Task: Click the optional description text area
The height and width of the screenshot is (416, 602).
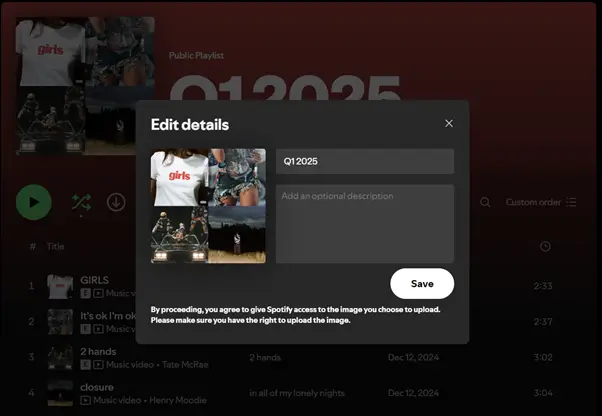Action: click(365, 224)
